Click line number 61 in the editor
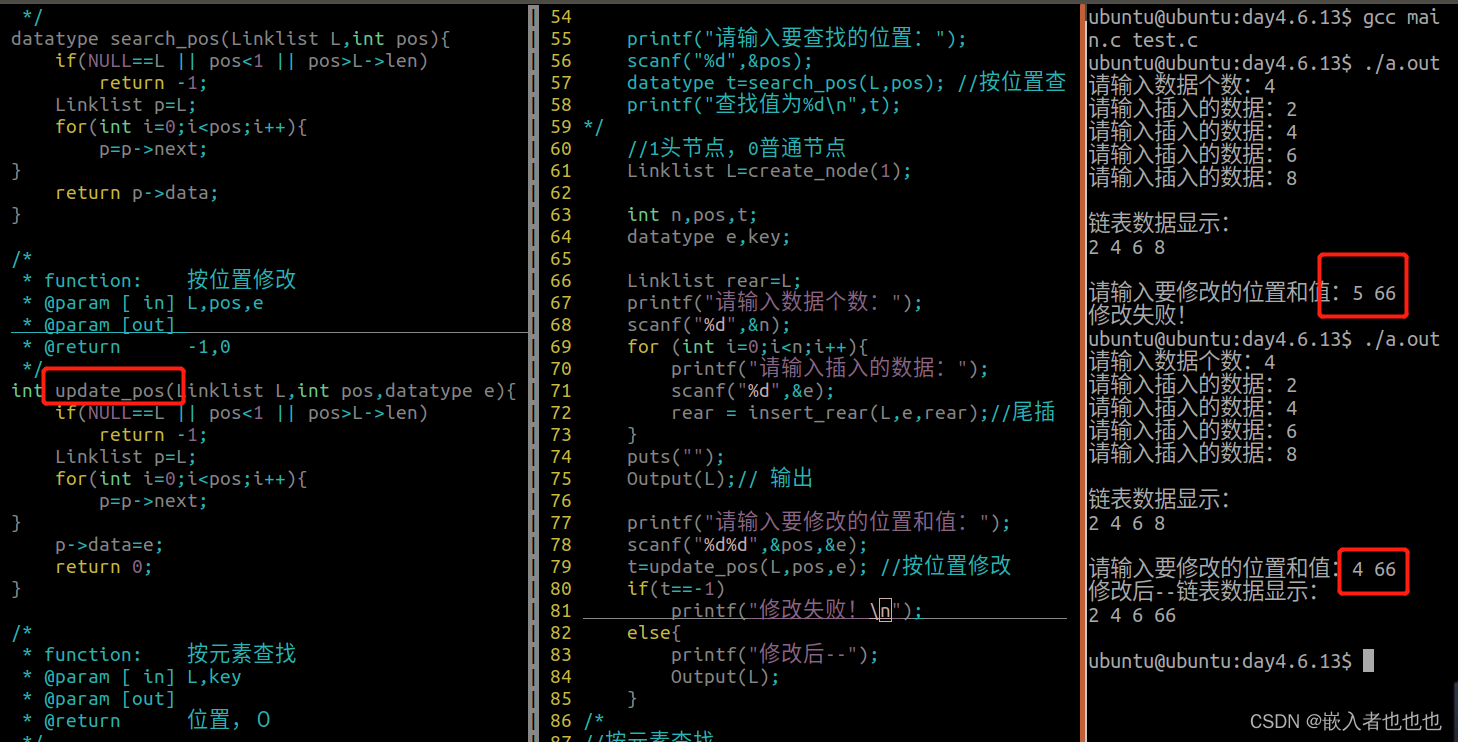This screenshot has width=1458, height=742. pos(560,170)
